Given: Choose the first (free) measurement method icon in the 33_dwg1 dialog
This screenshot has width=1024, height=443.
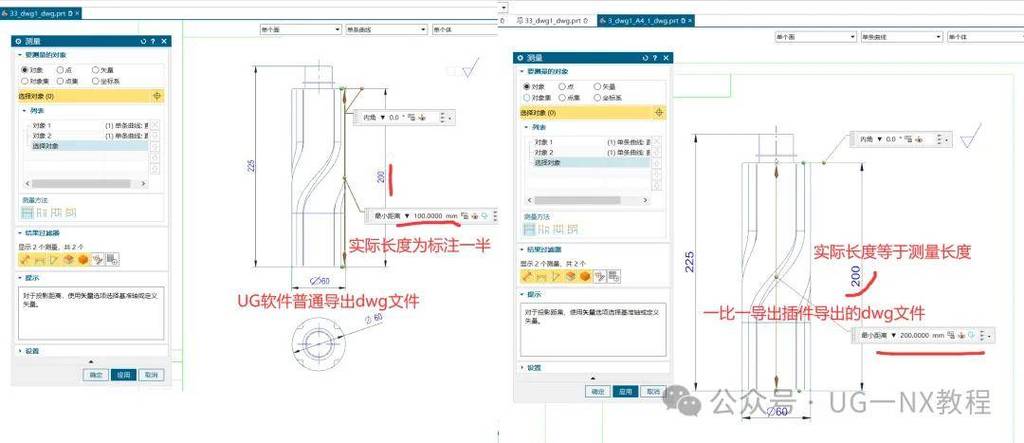Looking at the screenshot, I should coord(27,212).
